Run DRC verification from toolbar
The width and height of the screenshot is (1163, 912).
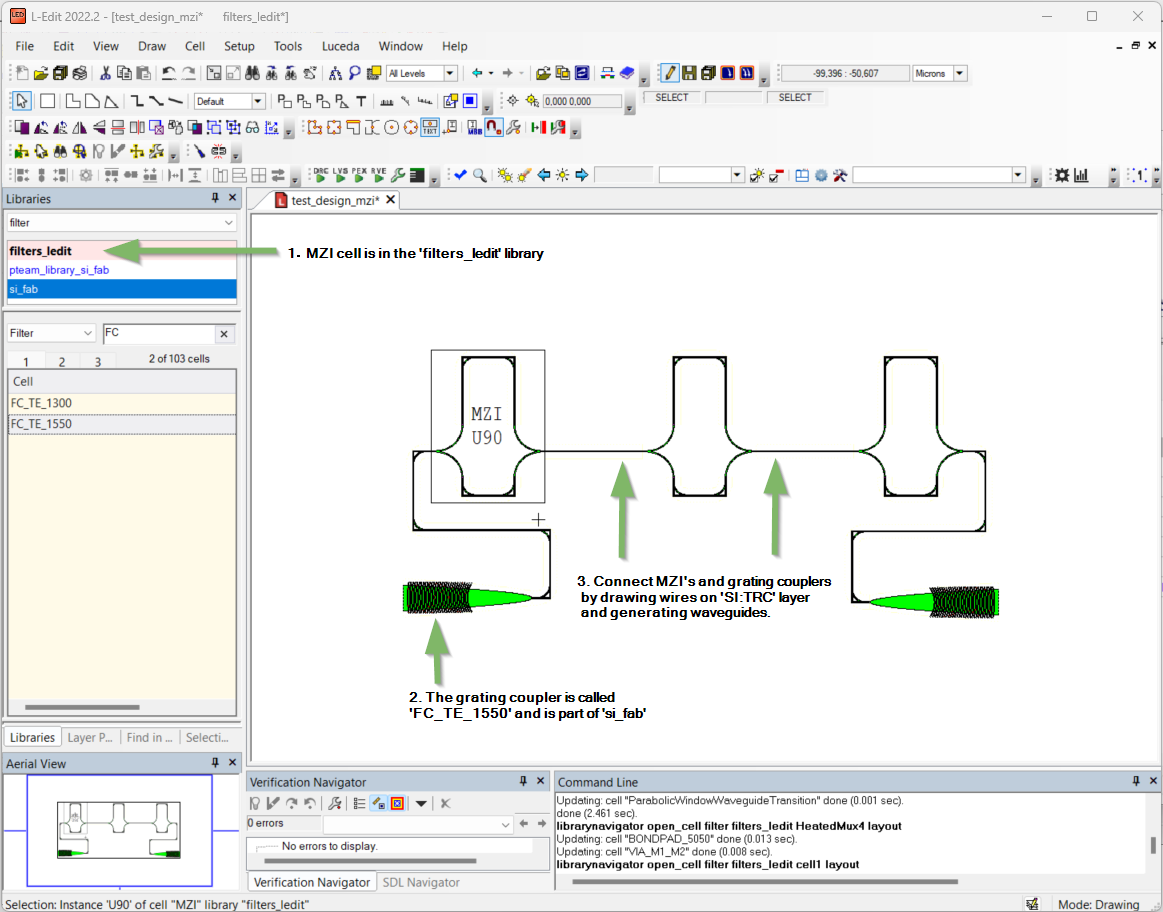click(x=320, y=175)
